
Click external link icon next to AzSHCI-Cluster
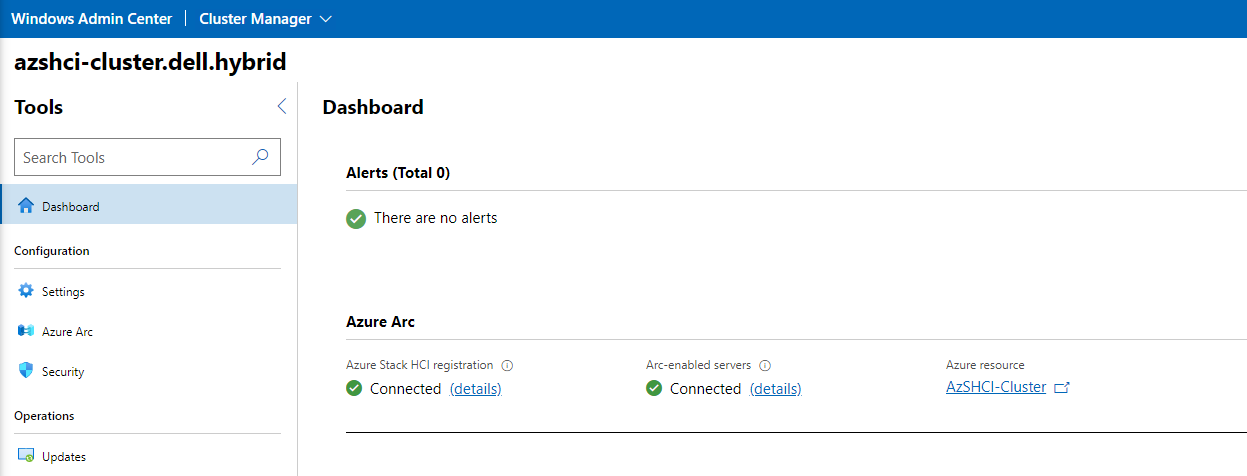1062,388
